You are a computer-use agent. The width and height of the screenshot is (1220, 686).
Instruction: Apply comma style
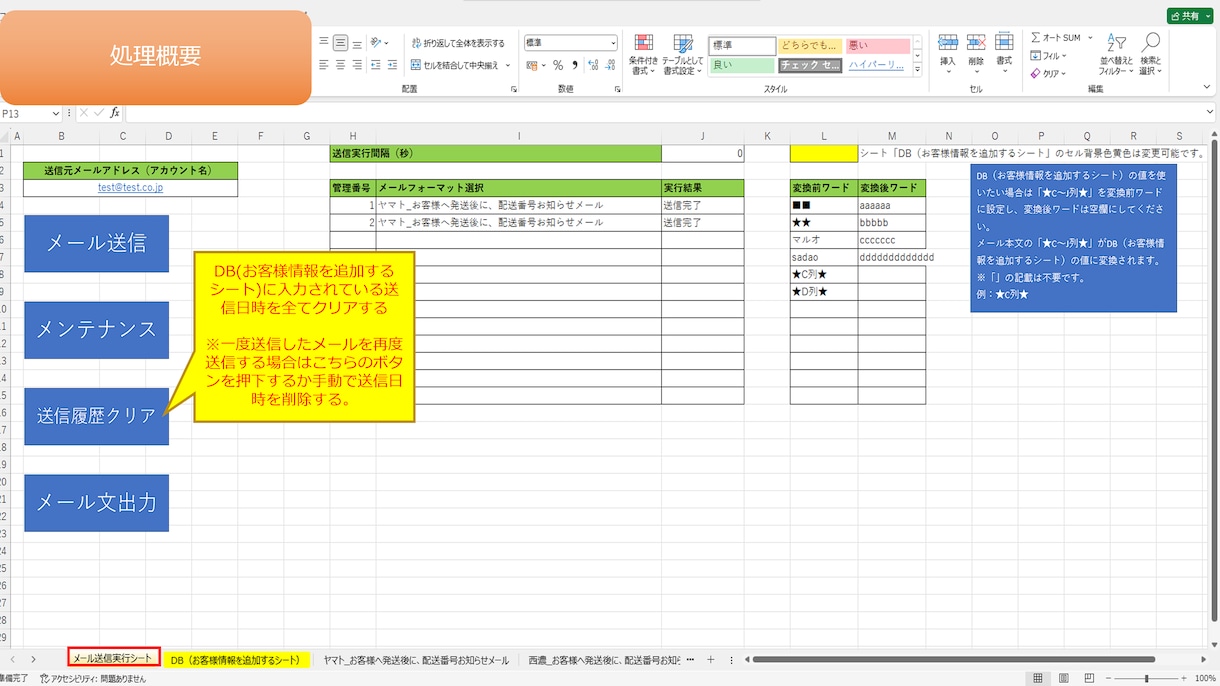tap(575, 65)
